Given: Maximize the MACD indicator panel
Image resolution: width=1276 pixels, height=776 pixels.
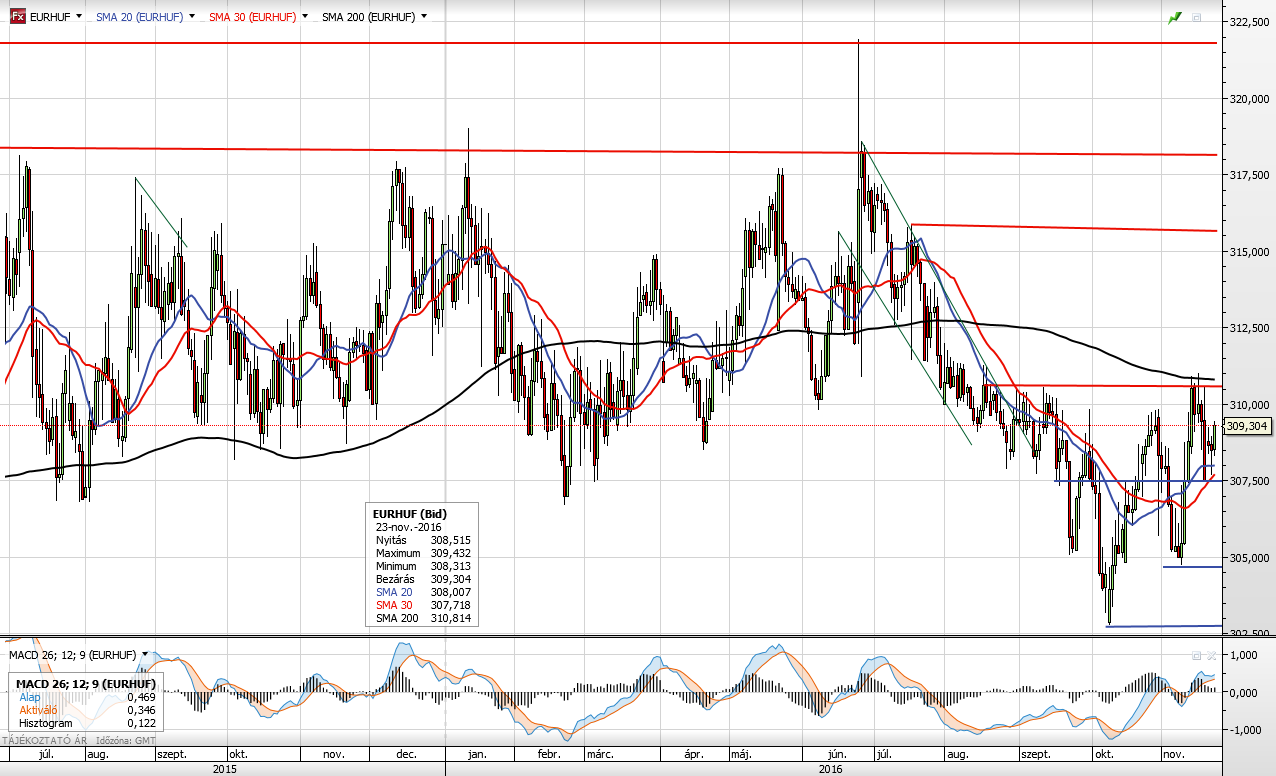Looking at the screenshot, I should [x=1196, y=655].
